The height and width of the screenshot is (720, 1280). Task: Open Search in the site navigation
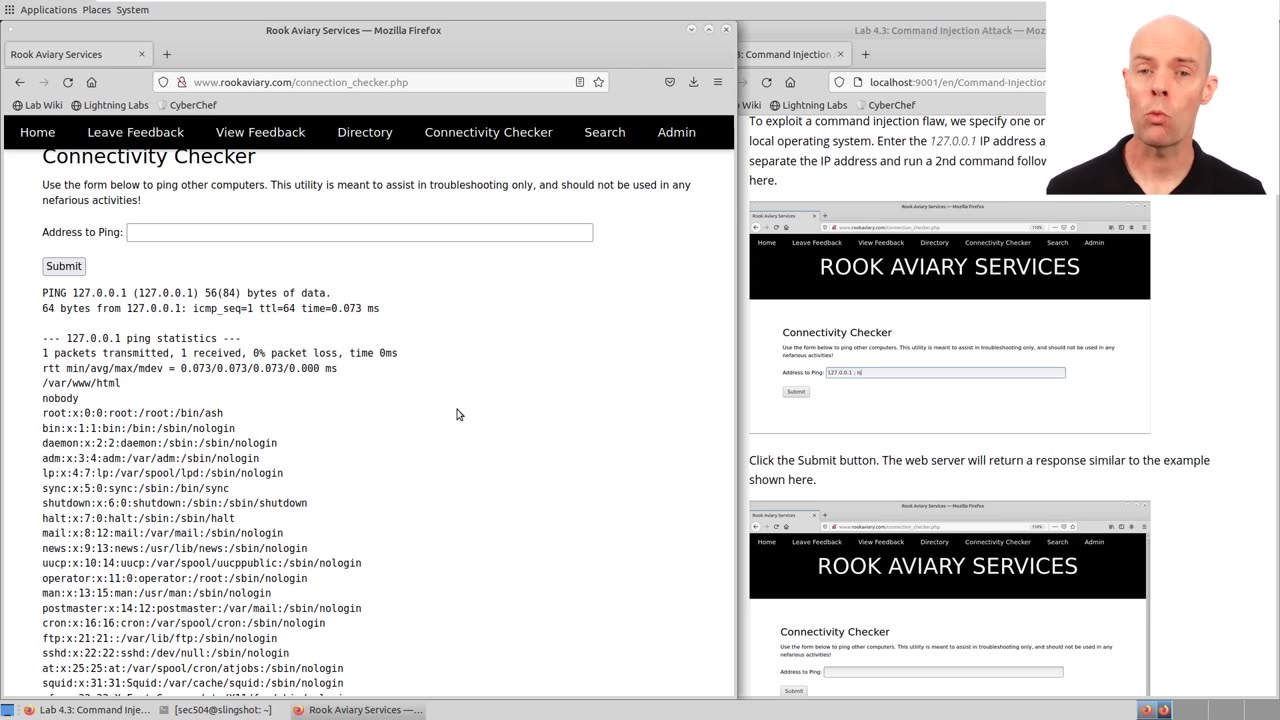(x=605, y=132)
